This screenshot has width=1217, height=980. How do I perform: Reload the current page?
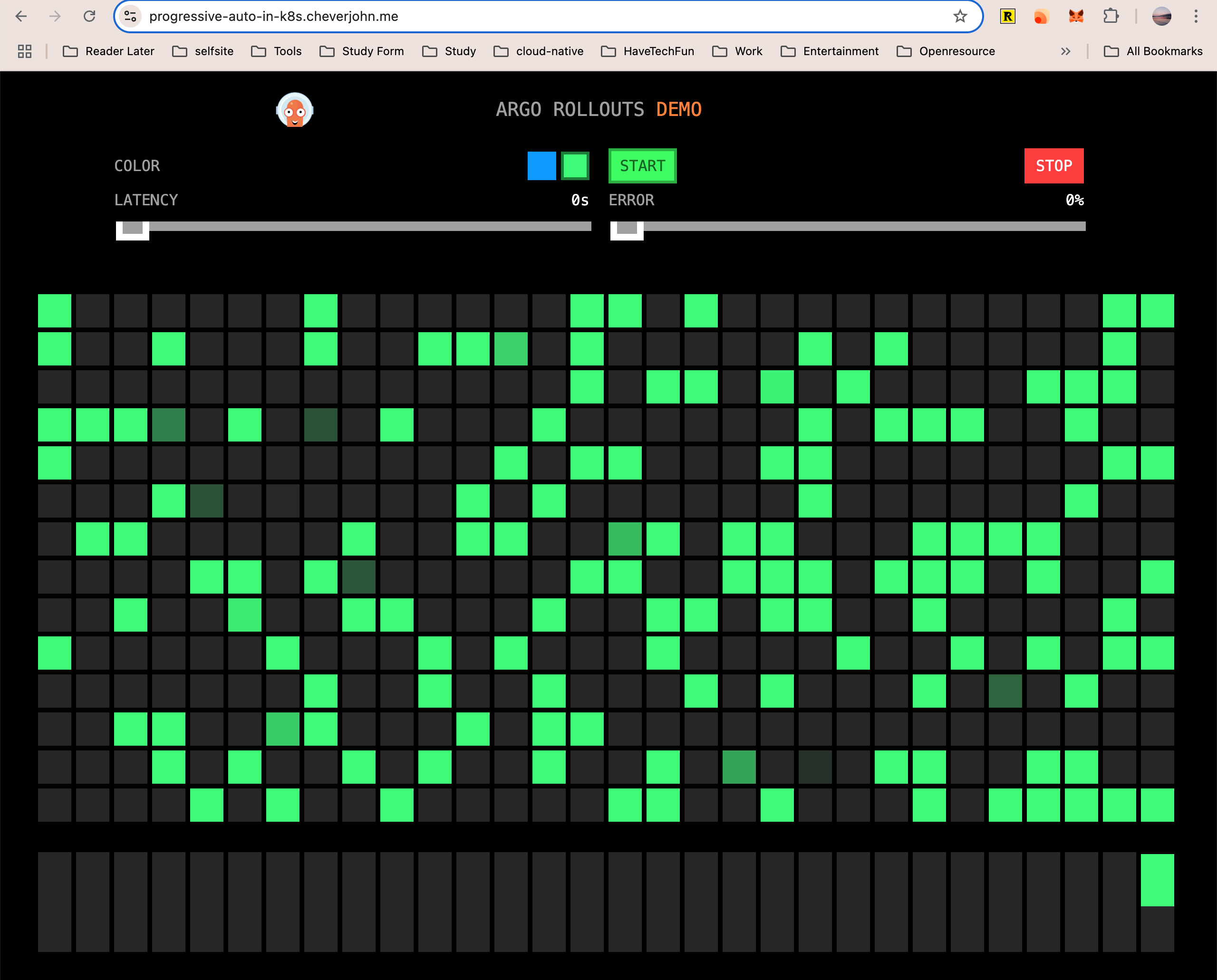click(89, 16)
